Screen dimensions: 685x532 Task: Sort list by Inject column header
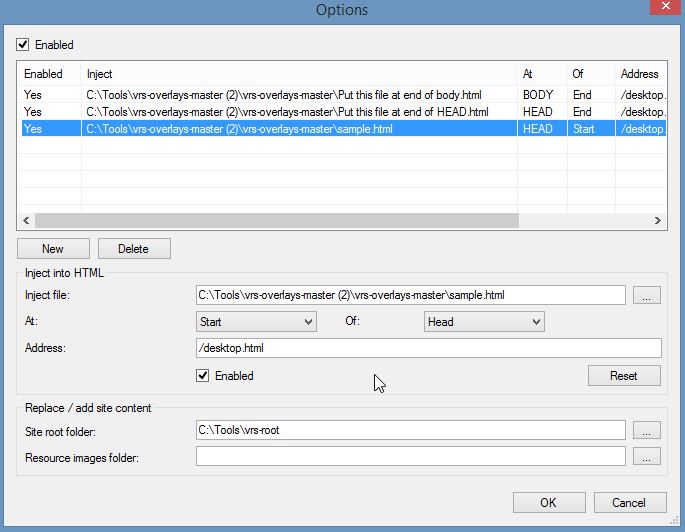click(299, 74)
